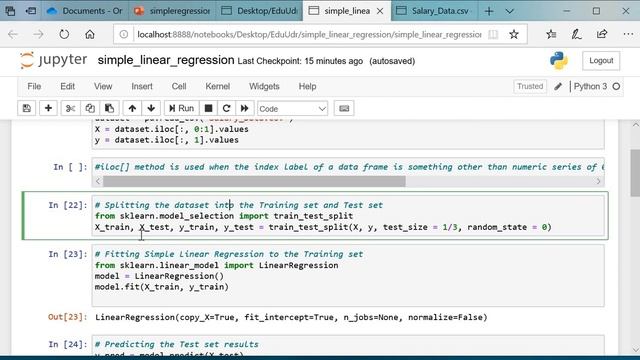The height and width of the screenshot is (360, 640).
Task: Switch to Documents - Or tab
Action: [x=84, y=11]
